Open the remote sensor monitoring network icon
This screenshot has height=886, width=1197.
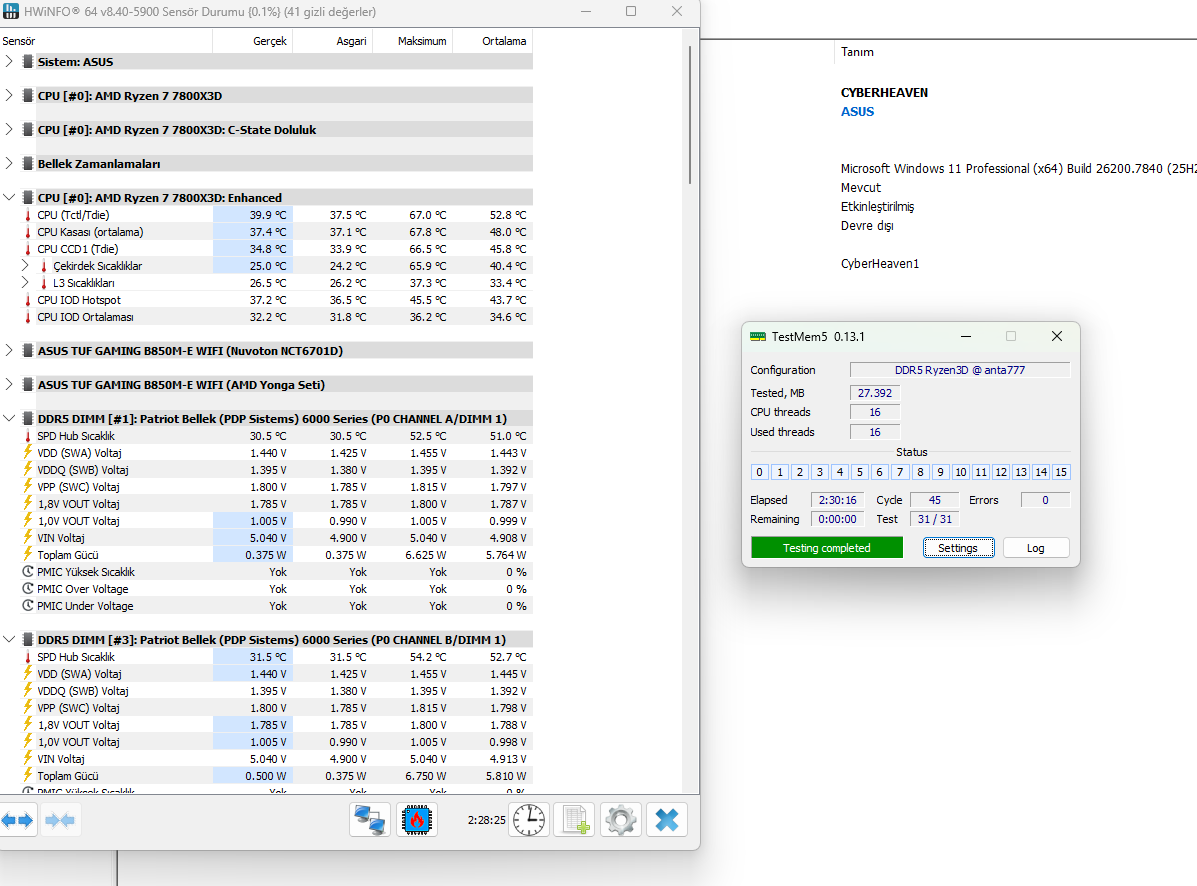(x=370, y=820)
